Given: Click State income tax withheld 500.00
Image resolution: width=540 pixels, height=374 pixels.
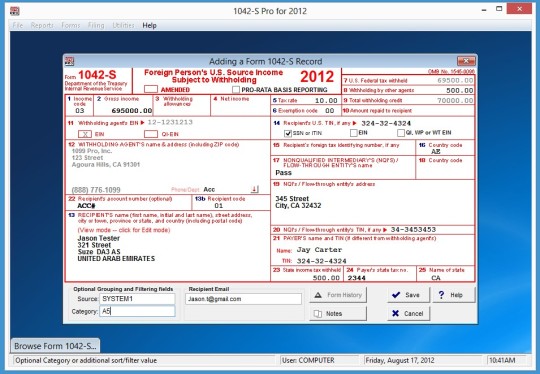Looking at the screenshot, I should click(x=326, y=278).
